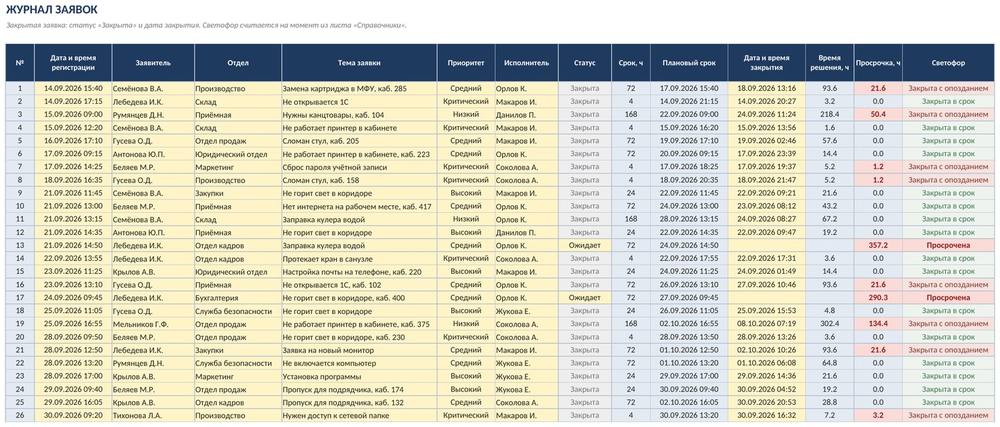The width and height of the screenshot is (1000, 427).
Task: Select the 'Плановый срок' column header
Action: 689,63
